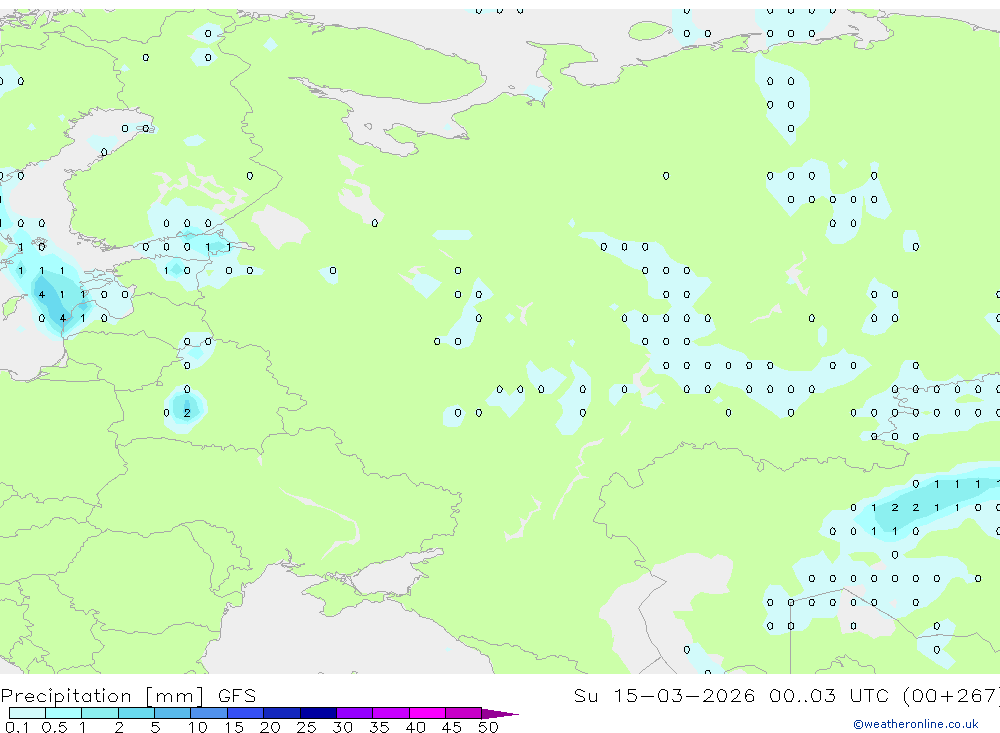Click the 2 mm value over Belarus
The height and width of the screenshot is (733, 1000).
pyautogui.click(x=187, y=413)
